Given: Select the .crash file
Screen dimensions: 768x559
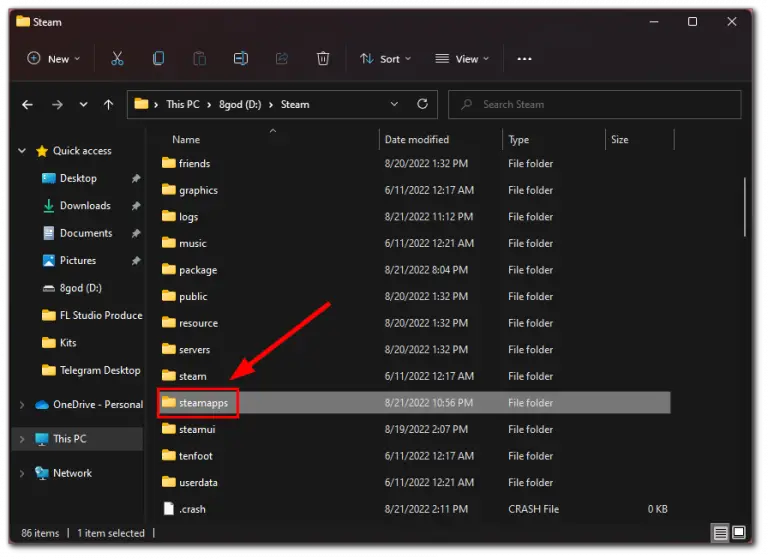Looking at the screenshot, I should 184,509.
